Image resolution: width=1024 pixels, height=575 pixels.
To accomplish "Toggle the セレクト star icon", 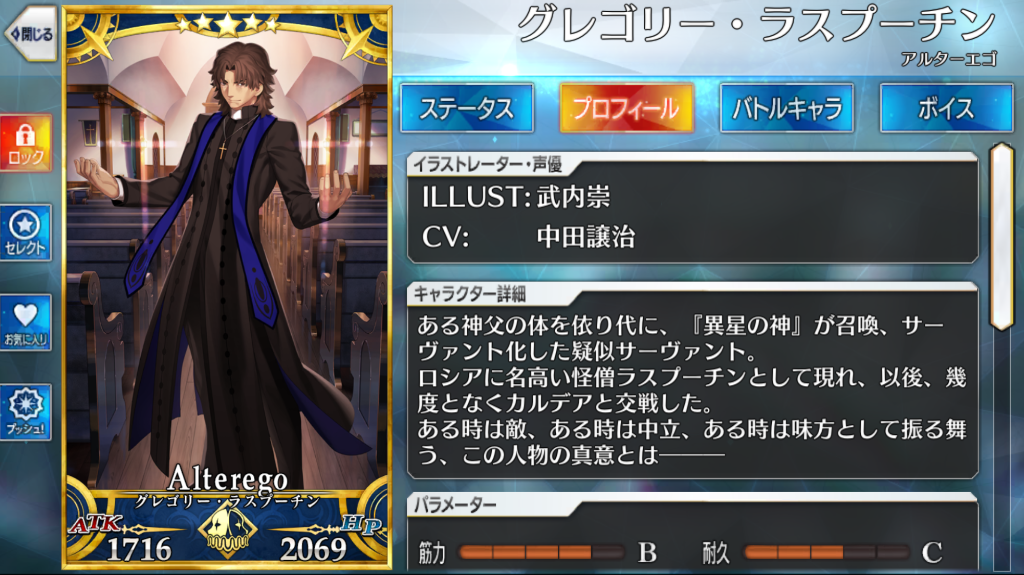I will tap(25, 233).
